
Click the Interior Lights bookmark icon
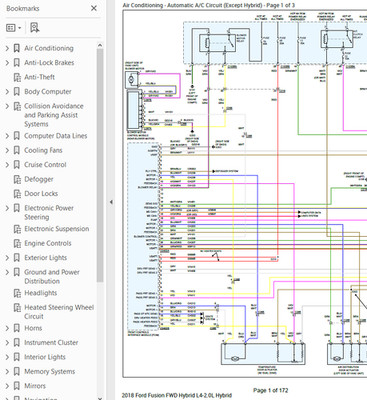point(17,357)
